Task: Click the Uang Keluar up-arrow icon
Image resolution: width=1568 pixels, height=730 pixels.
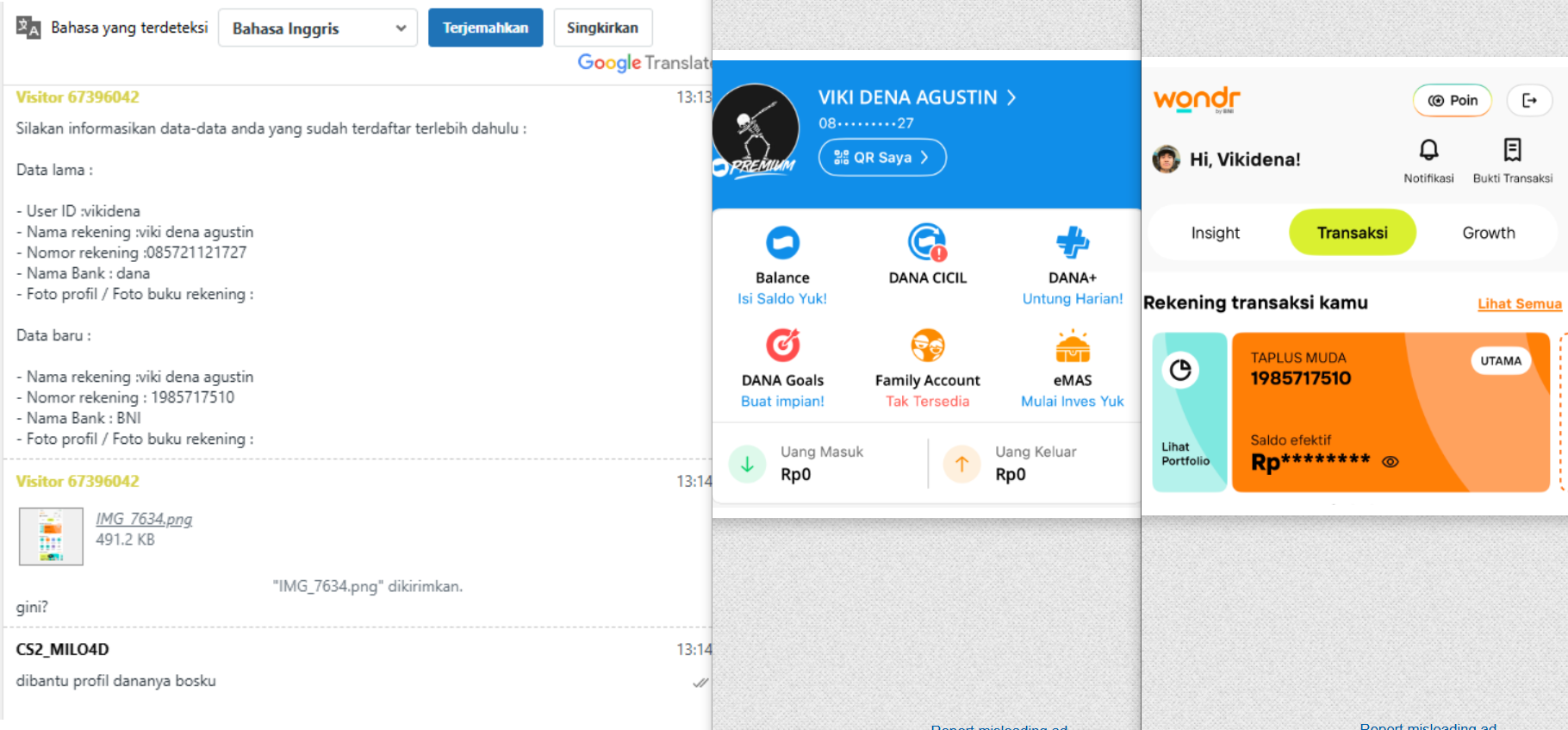Action: coord(961,464)
